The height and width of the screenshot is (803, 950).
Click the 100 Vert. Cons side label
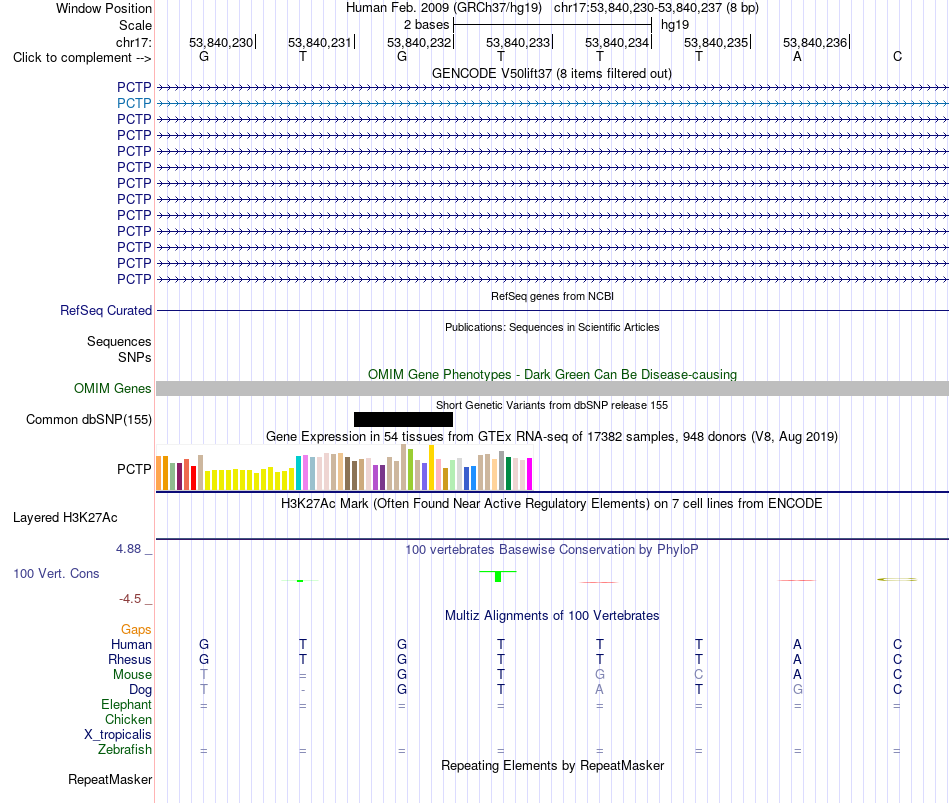pyautogui.click(x=56, y=573)
